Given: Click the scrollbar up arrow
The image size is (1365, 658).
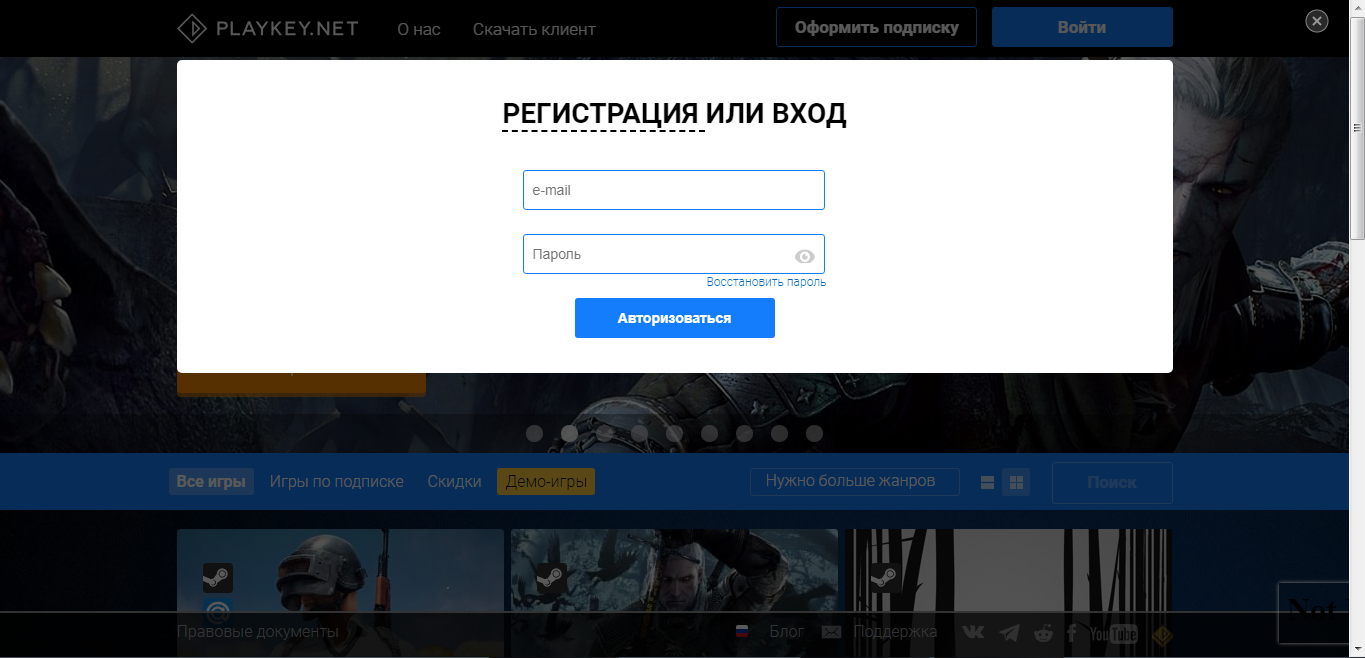Looking at the screenshot, I should (1357, 7).
